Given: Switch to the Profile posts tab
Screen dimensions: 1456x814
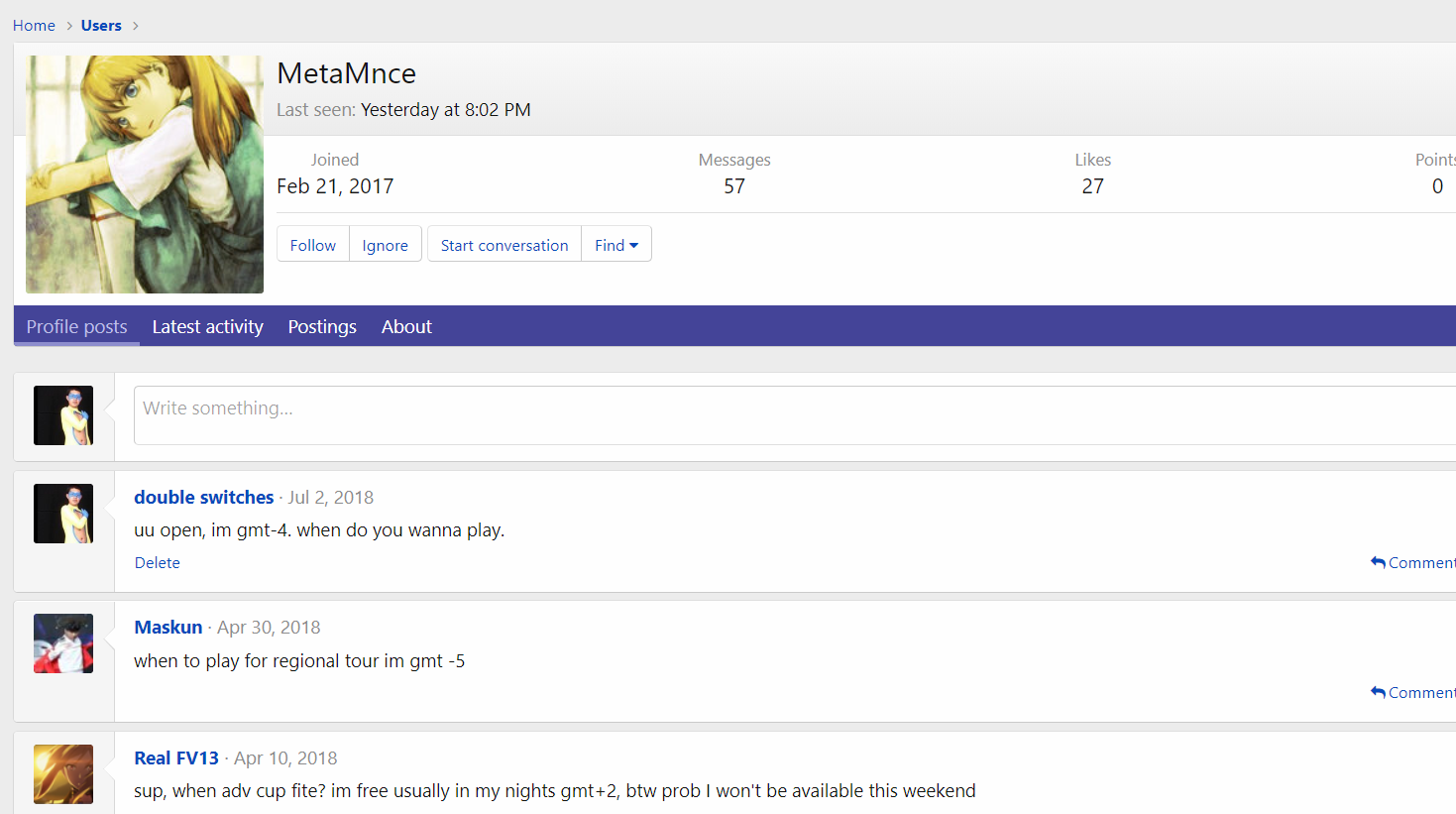Looking at the screenshot, I should 76,326.
